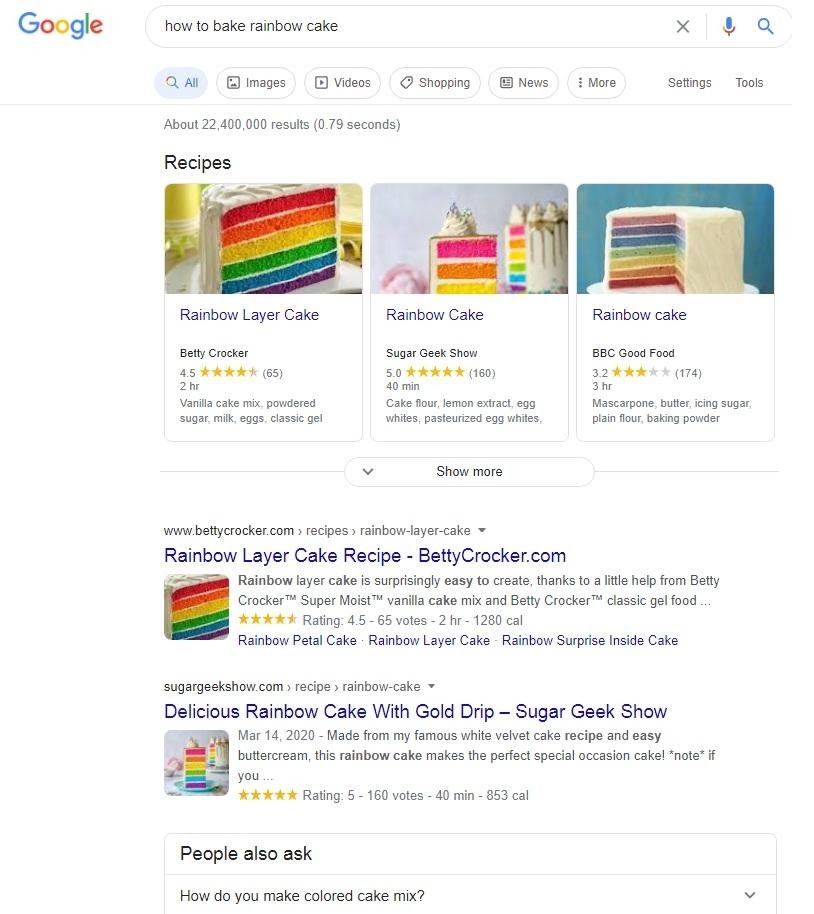Switch to the All results tab

pyautogui.click(x=180, y=83)
